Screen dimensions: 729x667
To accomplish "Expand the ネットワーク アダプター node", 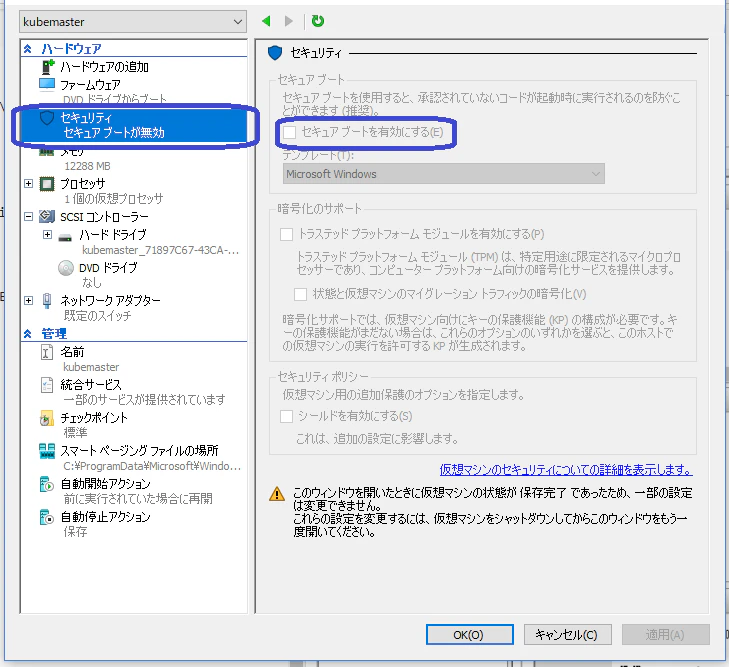I will [28, 301].
